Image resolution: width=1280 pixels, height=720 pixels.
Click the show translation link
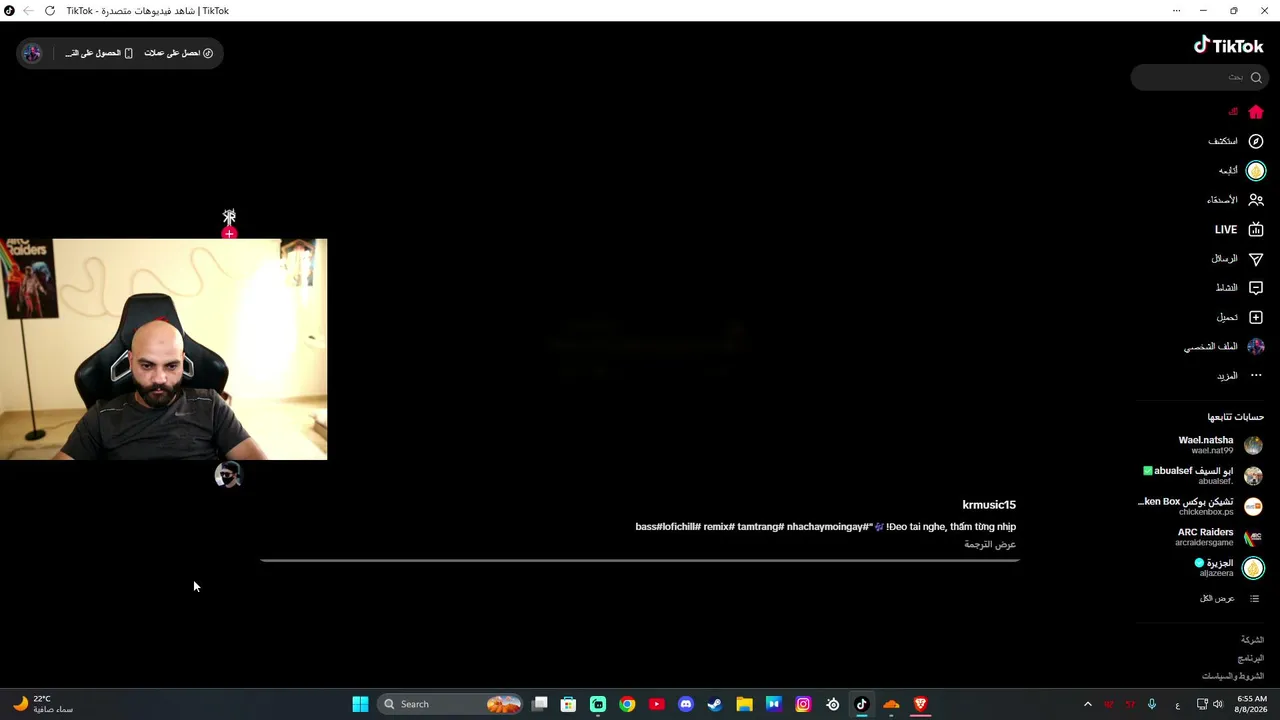coord(990,545)
